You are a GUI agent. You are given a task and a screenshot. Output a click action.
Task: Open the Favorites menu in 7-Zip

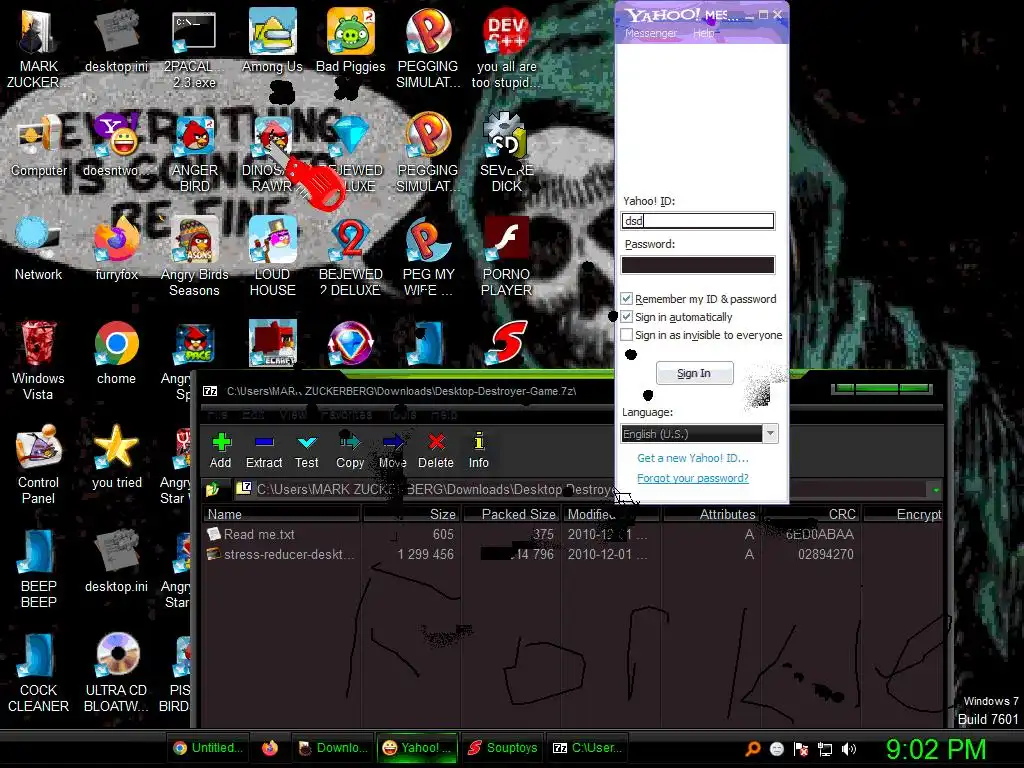pos(347,414)
